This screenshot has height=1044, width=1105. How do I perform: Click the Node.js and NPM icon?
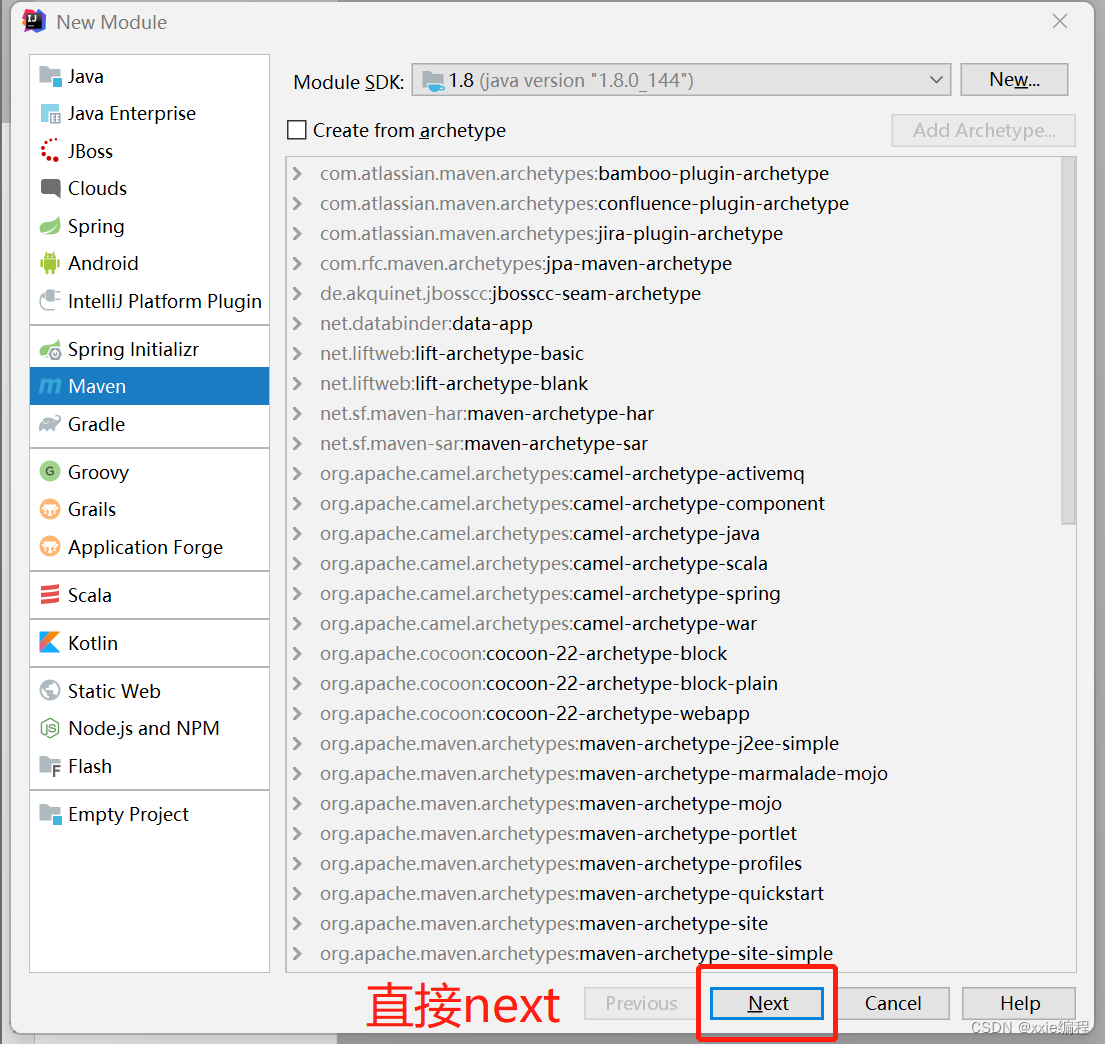[50, 727]
